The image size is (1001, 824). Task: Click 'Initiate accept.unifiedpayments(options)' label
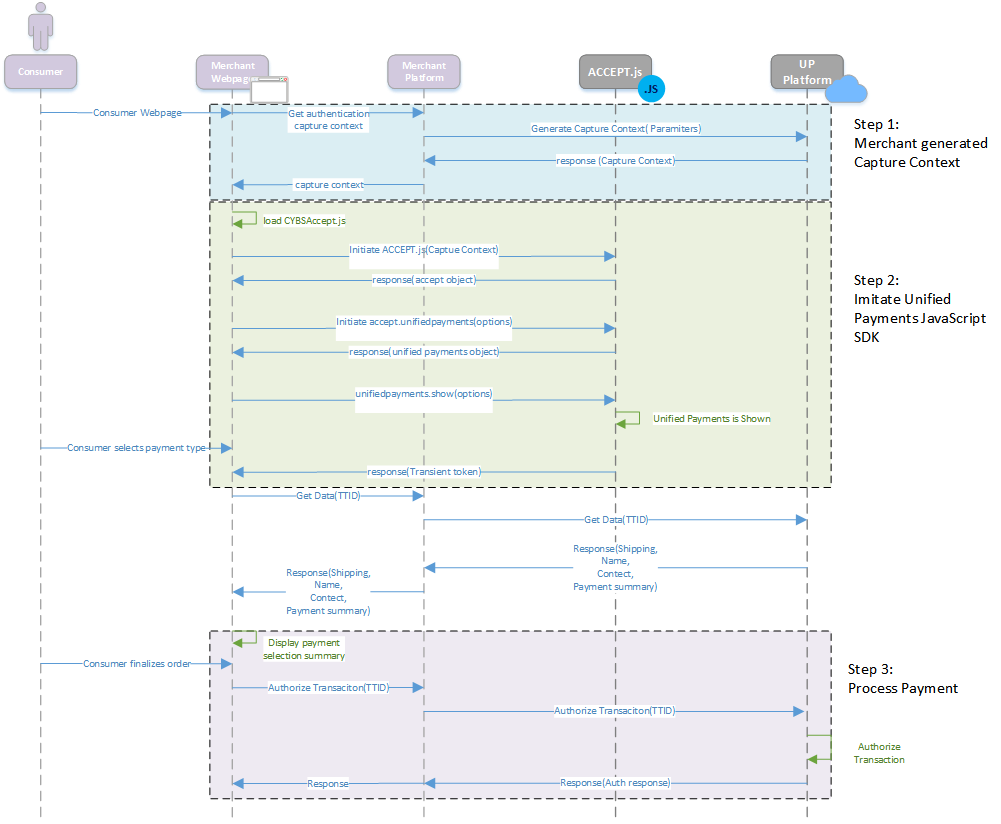424,322
